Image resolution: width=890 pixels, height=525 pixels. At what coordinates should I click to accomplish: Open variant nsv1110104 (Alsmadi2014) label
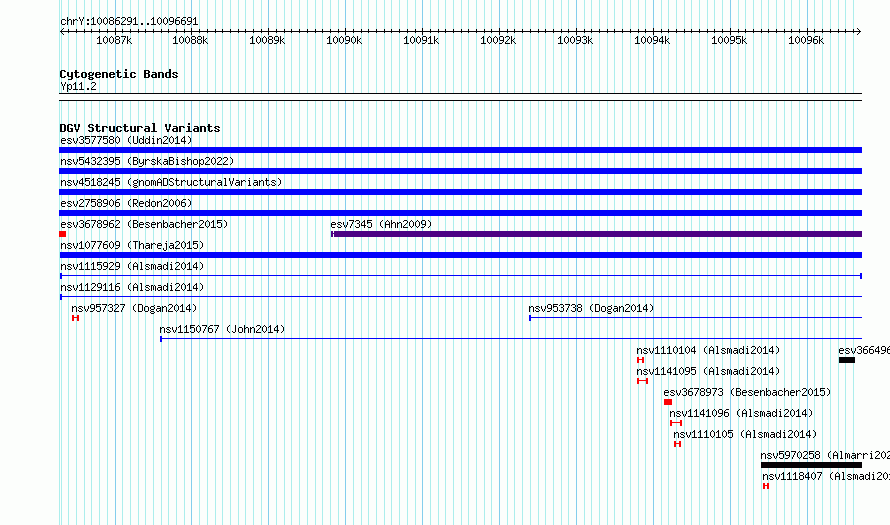pyautogui.click(x=708, y=350)
